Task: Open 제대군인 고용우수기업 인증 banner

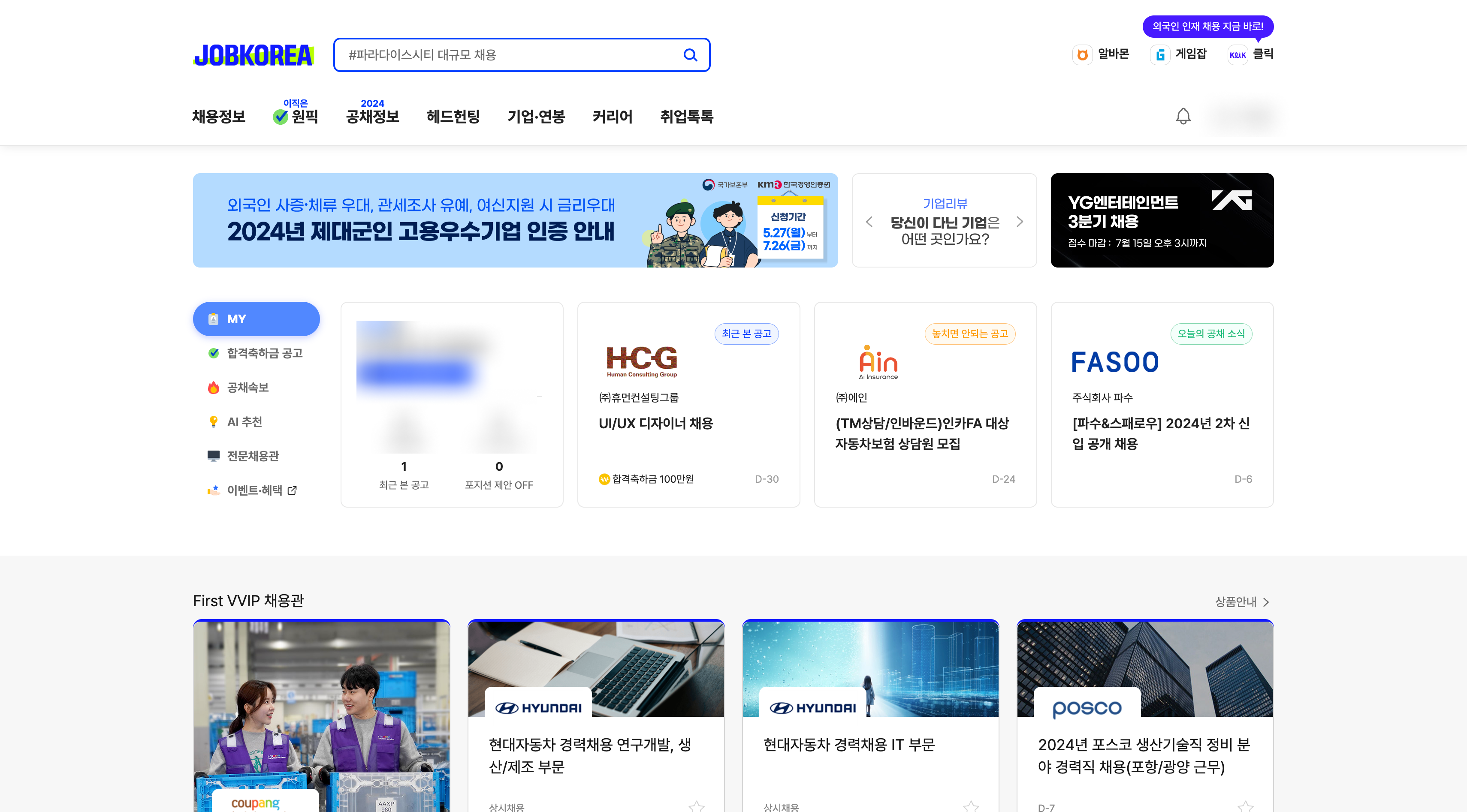Action: click(x=516, y=220)
